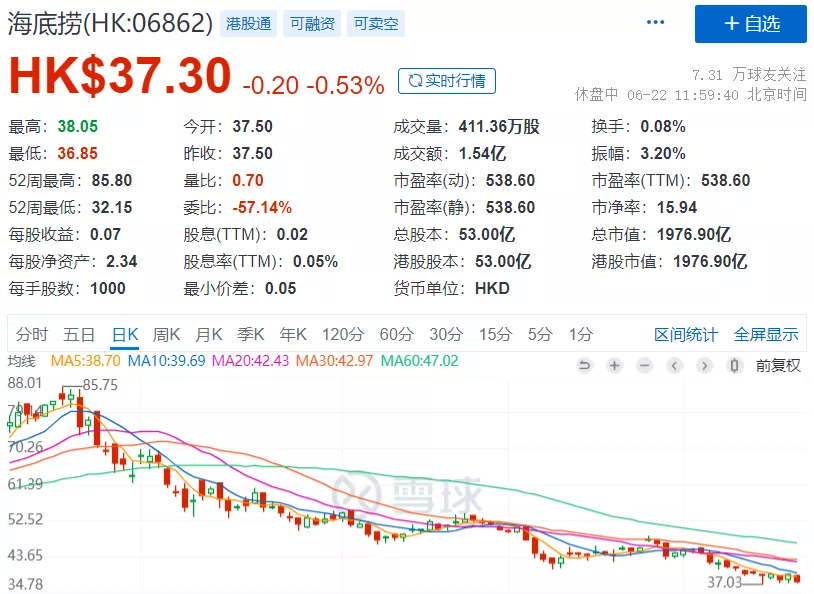Switch to the 五日 chart tab
Screen dimensions: 814x594
pos(79,334)
